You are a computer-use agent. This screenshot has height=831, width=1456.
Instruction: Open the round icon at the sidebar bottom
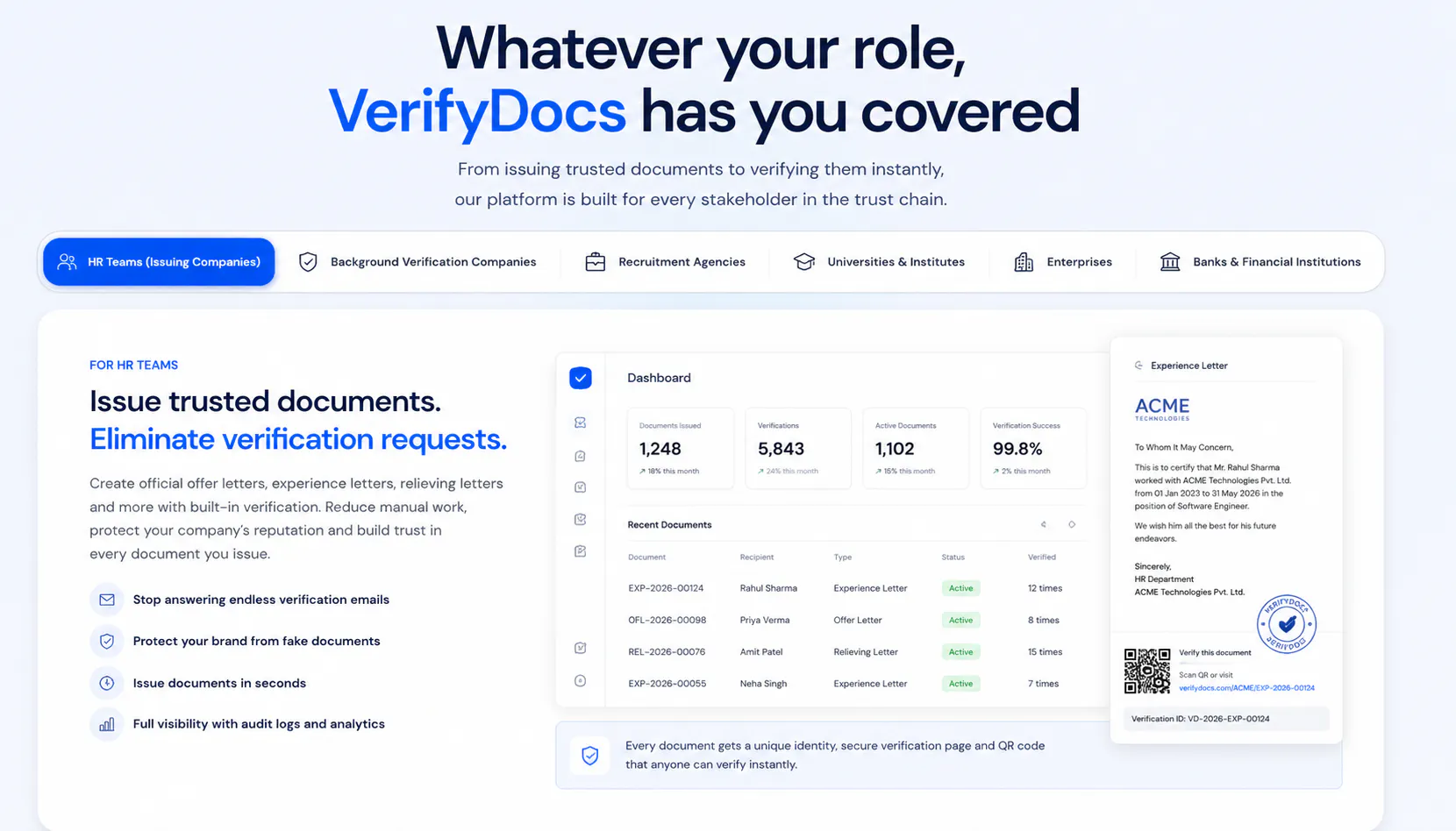click(580, 681)
